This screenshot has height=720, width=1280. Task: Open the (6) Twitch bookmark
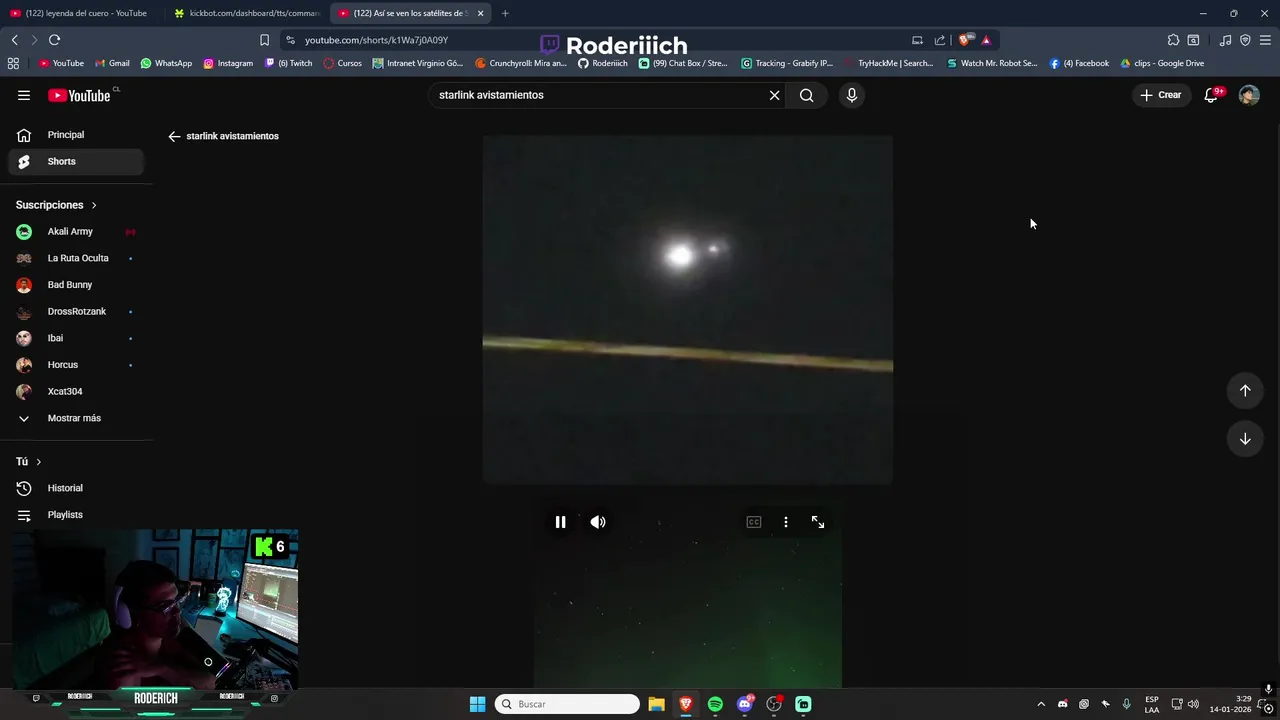(289, 63)
